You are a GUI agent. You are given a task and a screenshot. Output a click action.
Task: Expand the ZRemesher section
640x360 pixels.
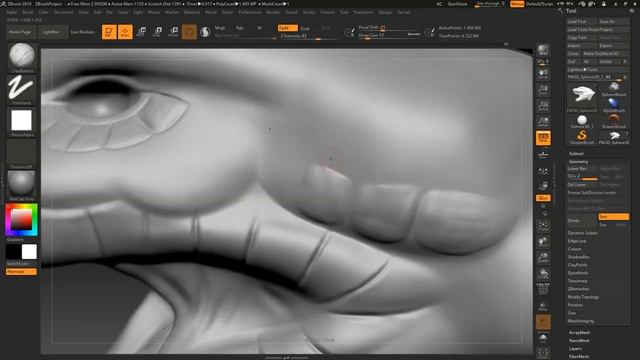click(578, 289)
